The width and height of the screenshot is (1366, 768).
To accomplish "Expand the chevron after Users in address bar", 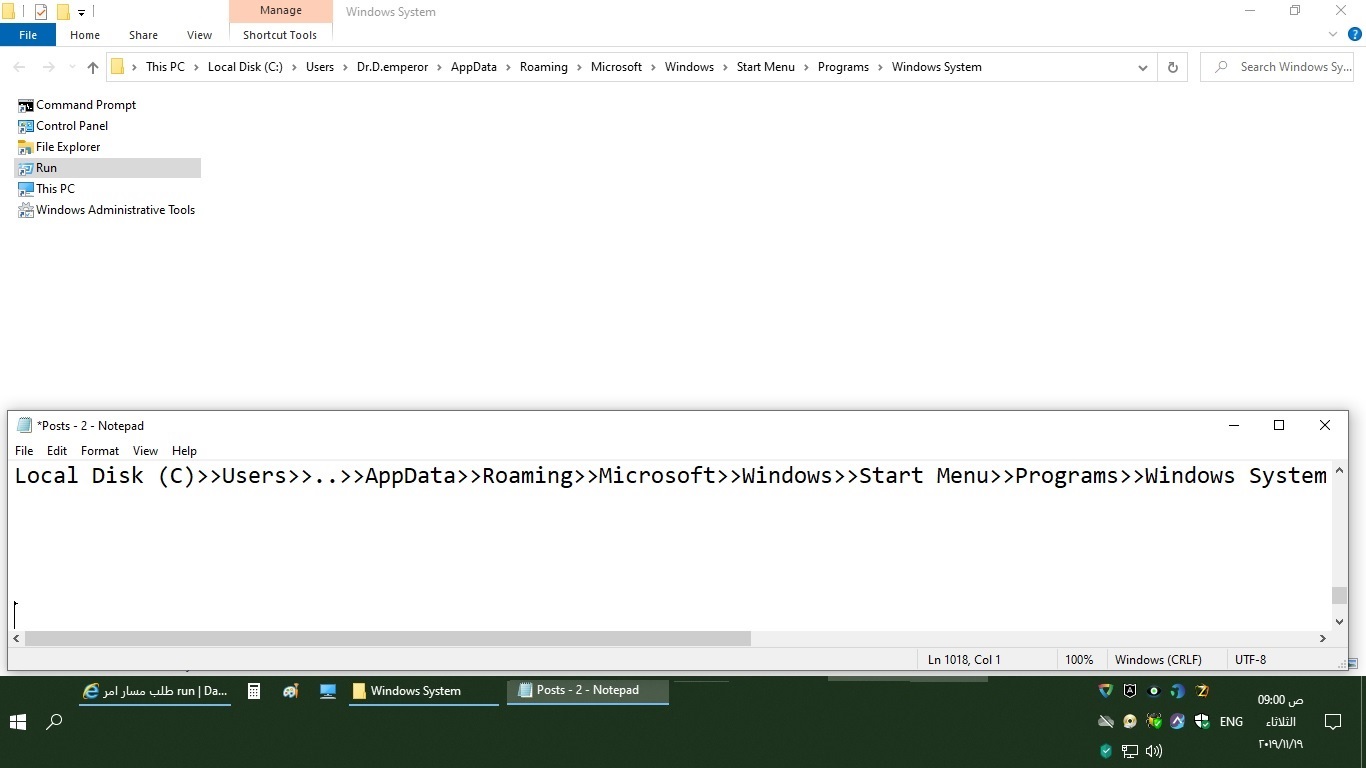I will (345, 67).
